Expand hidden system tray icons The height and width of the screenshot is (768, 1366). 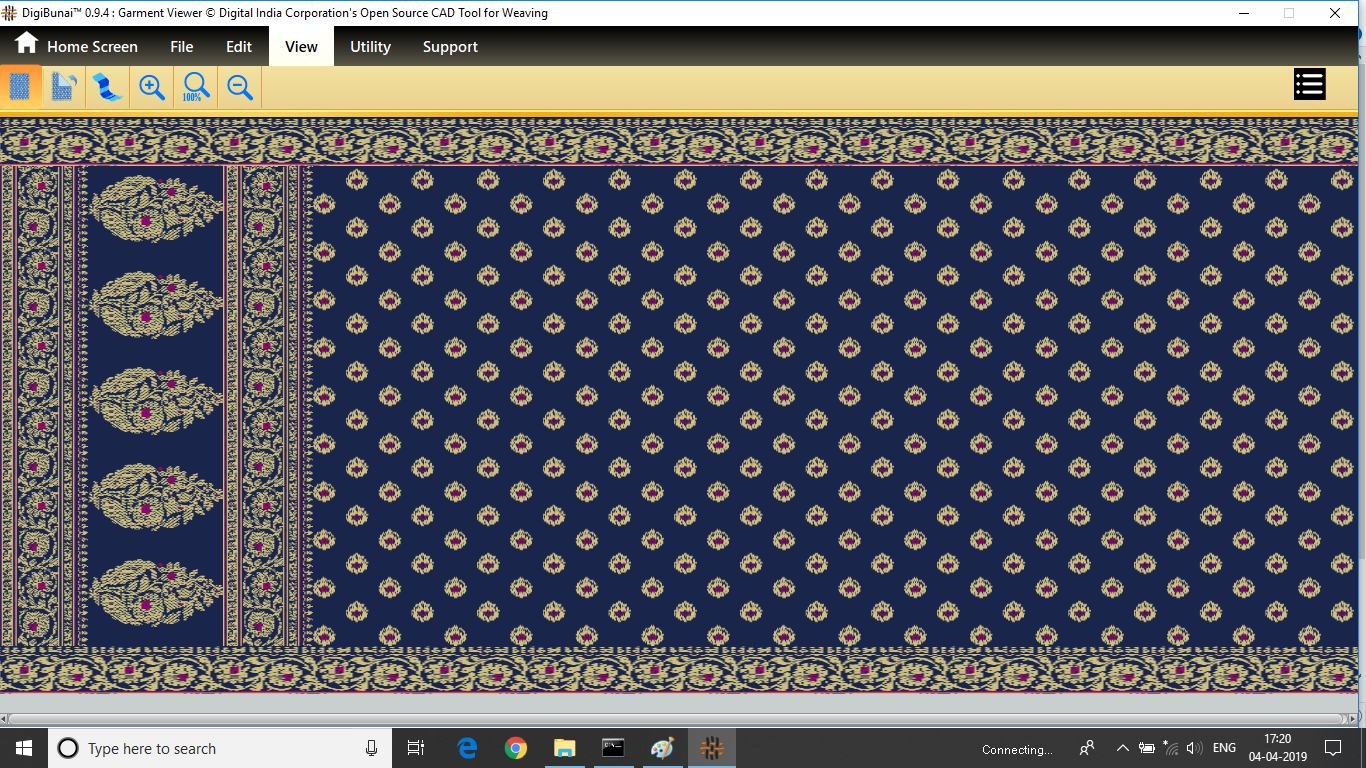pyautogui.click(x=1122, y=748)
